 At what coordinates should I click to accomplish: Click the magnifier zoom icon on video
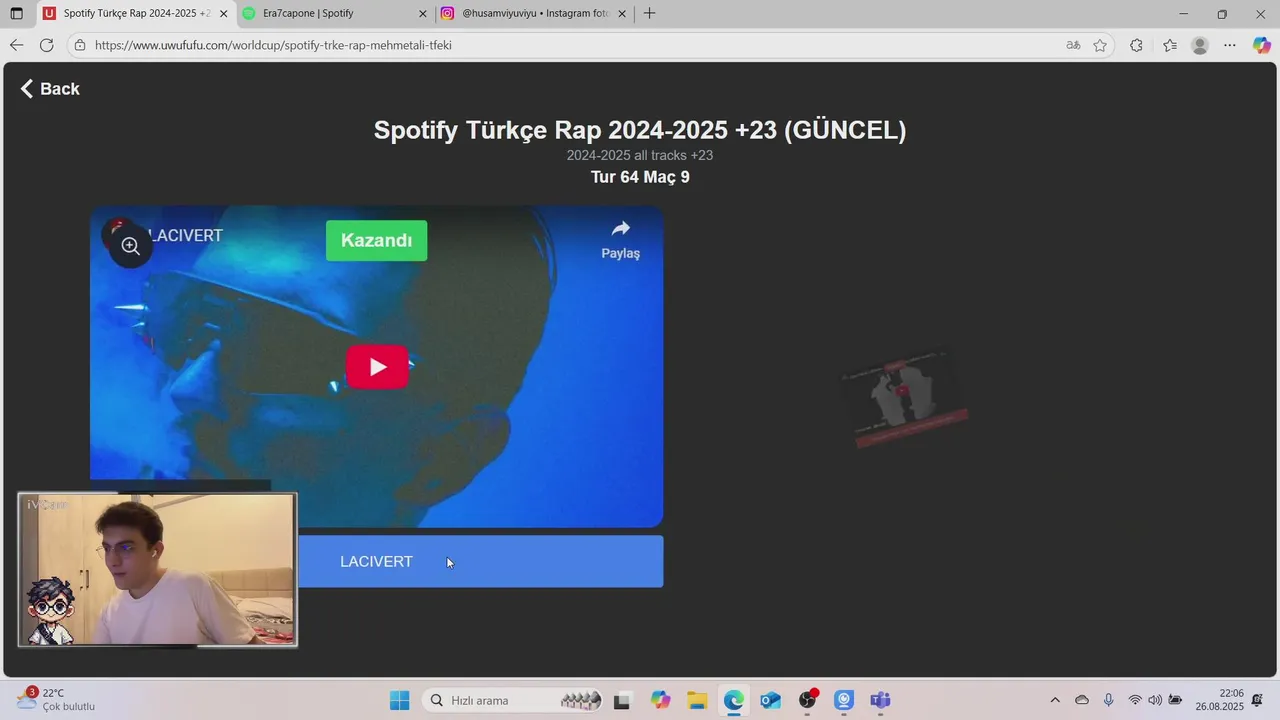pyautogui.click(x=131, y=246)
